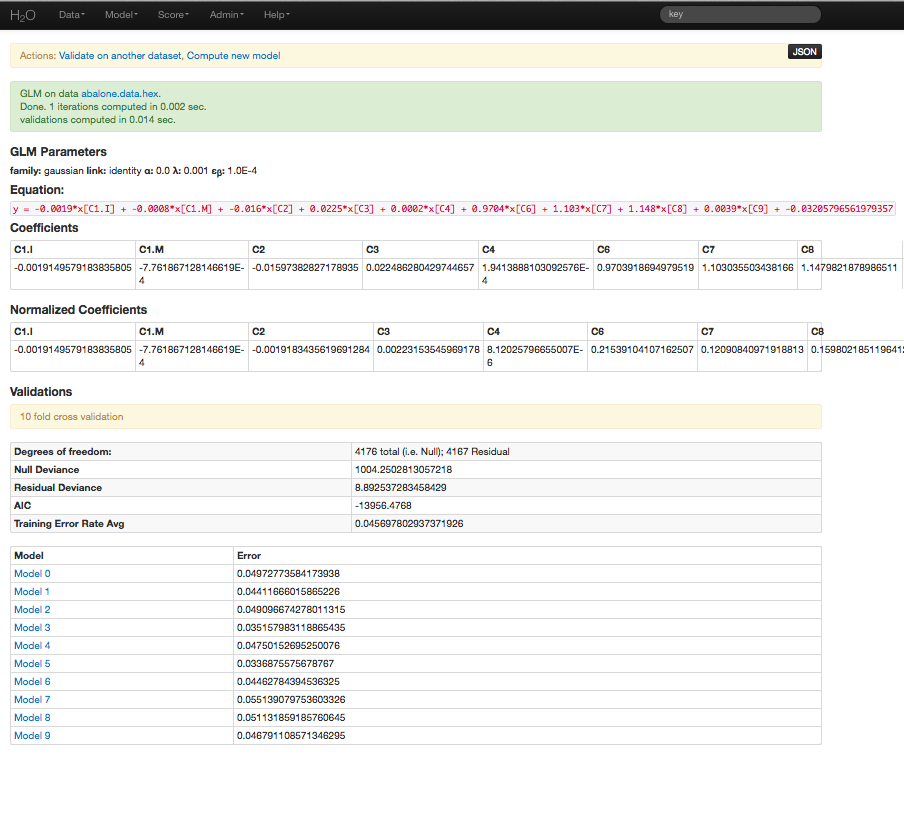The image size is (904, 823).
Task: Open the Model menu
Action: [x=121, y=14]
